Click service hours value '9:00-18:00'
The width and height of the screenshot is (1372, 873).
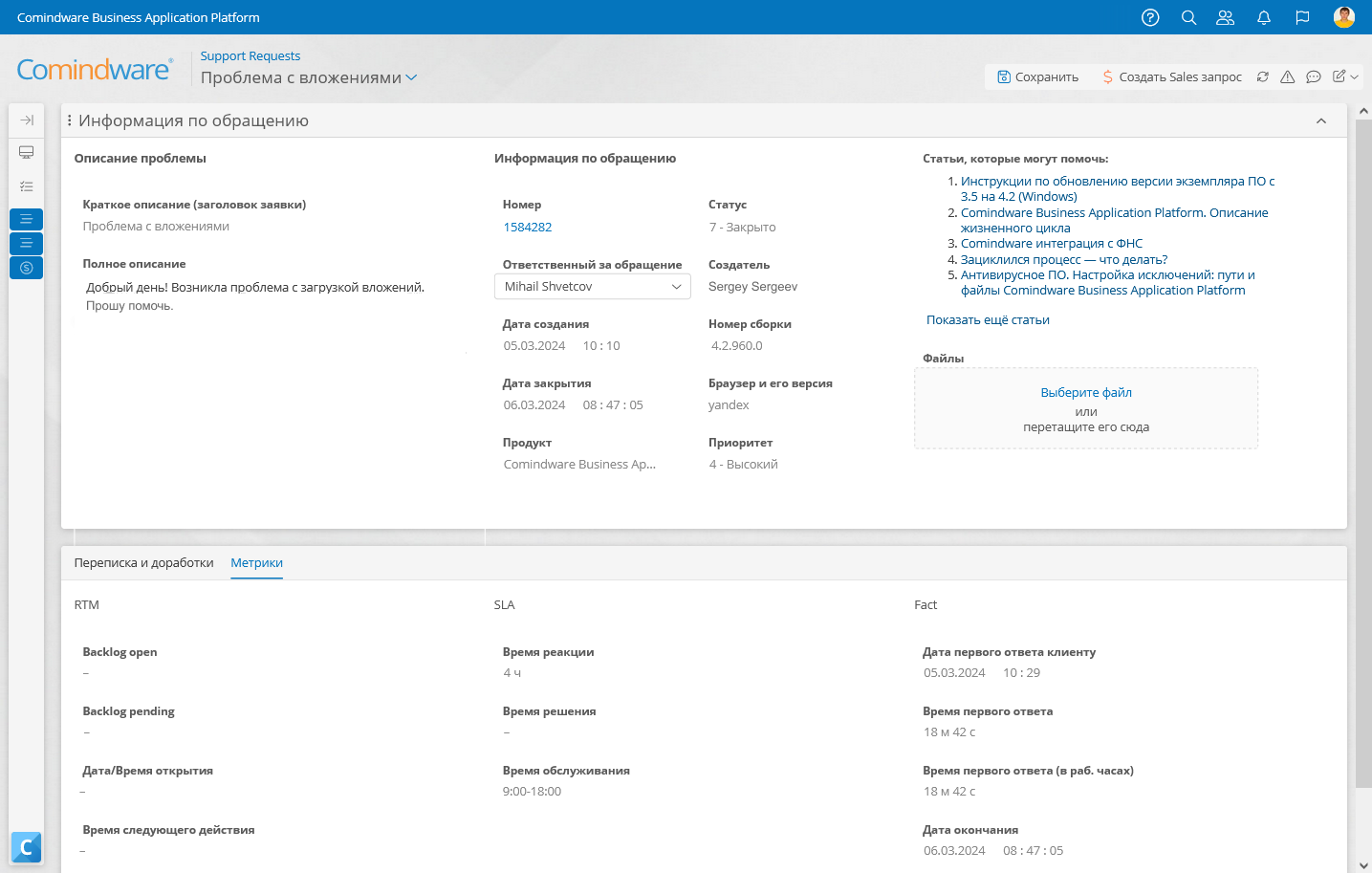532,792
